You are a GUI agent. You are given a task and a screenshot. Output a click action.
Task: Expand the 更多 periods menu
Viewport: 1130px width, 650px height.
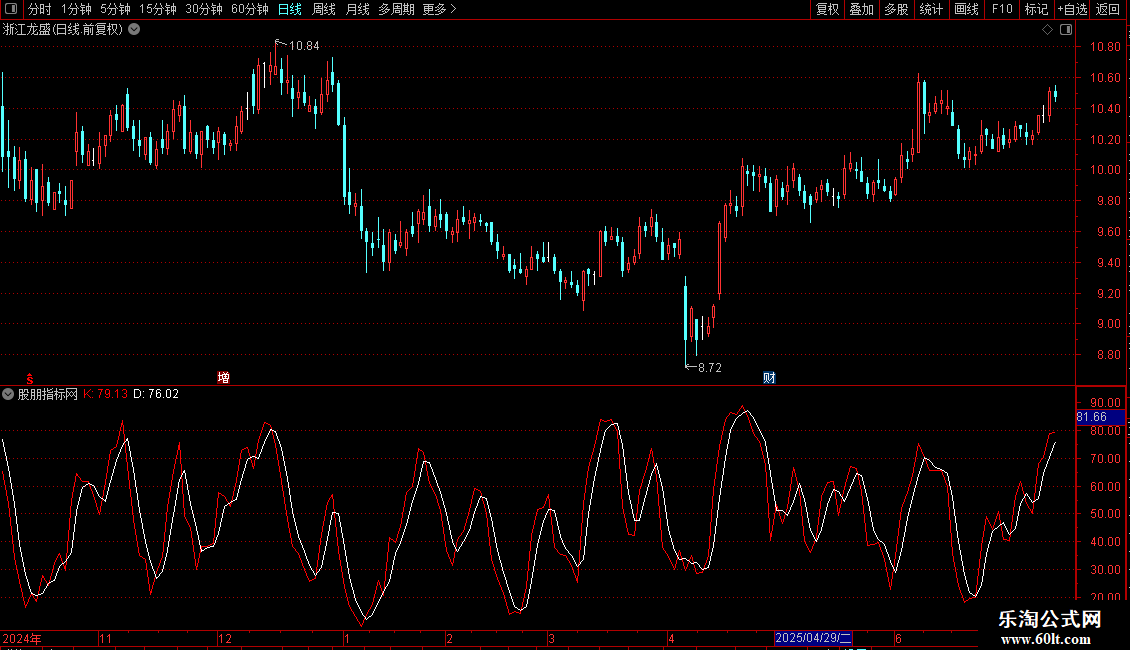(x=439, y=9)
